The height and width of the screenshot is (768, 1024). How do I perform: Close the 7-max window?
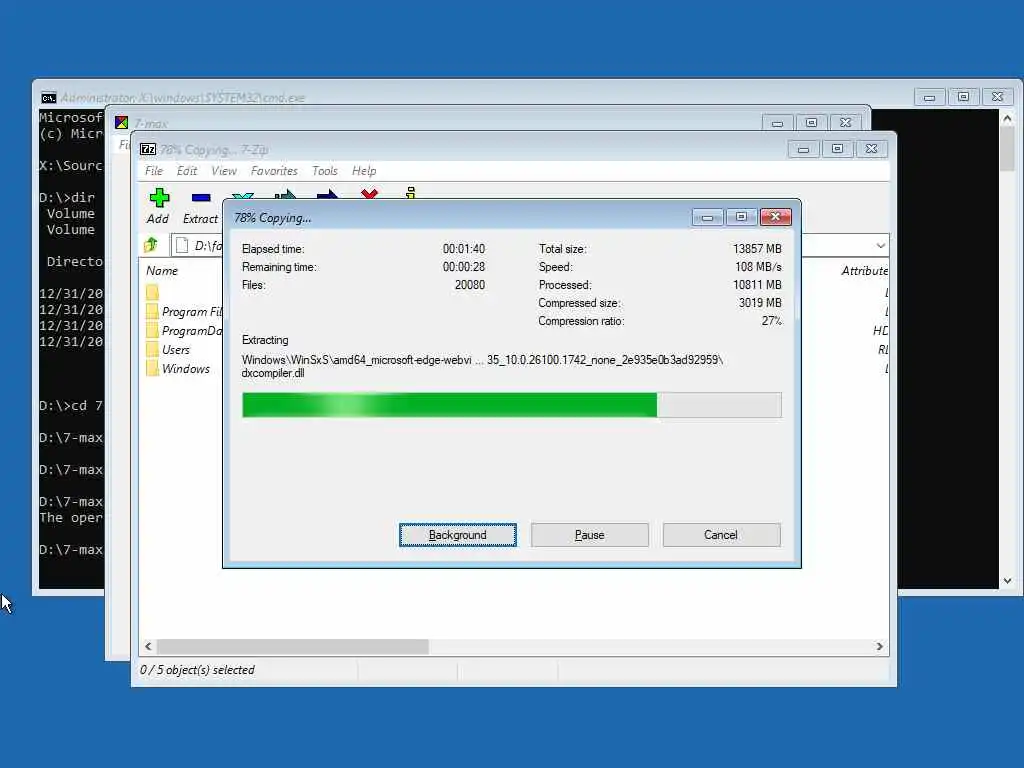click(x=846, y=123)
